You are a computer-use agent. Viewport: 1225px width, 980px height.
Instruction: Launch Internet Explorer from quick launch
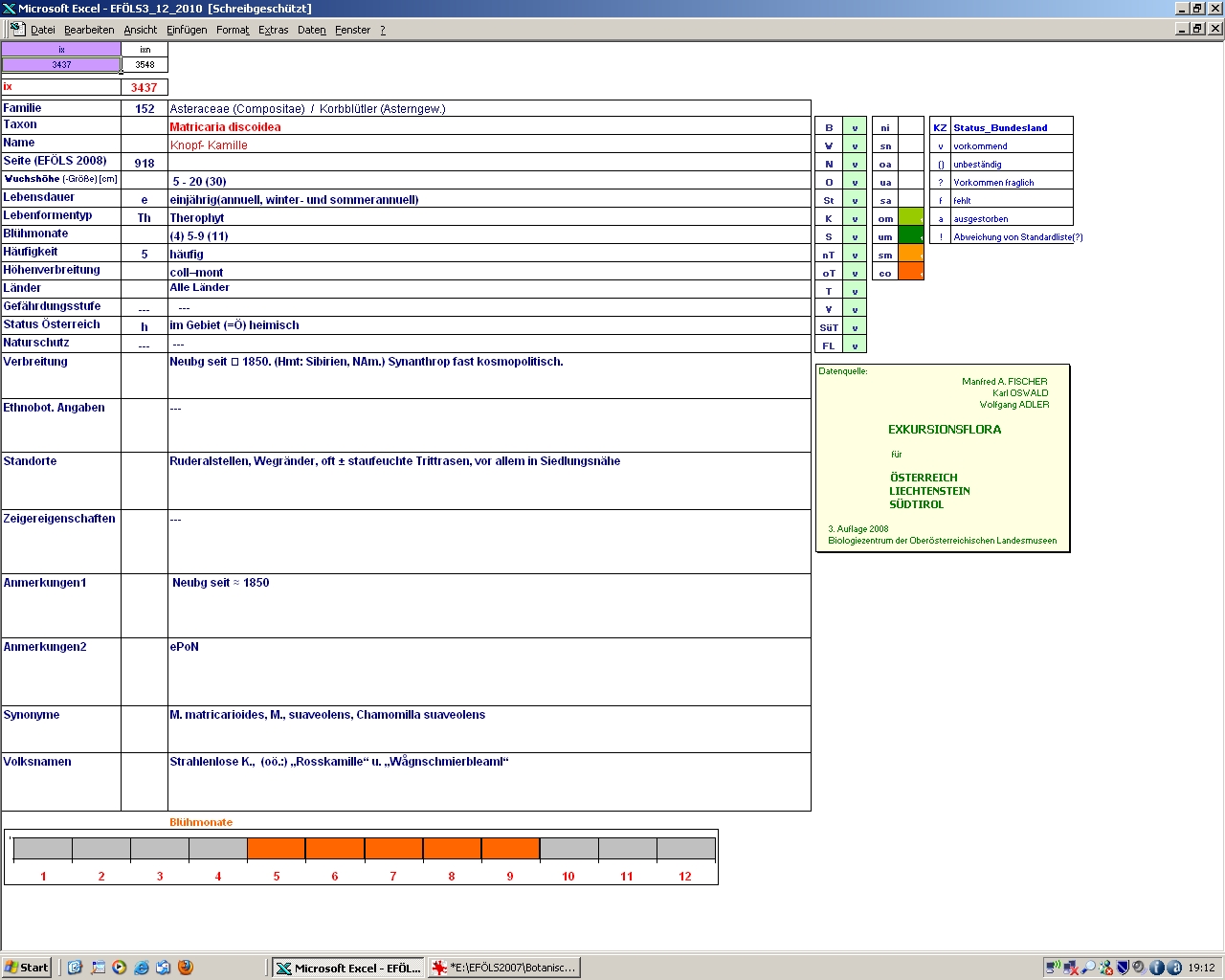pos(142,968)
